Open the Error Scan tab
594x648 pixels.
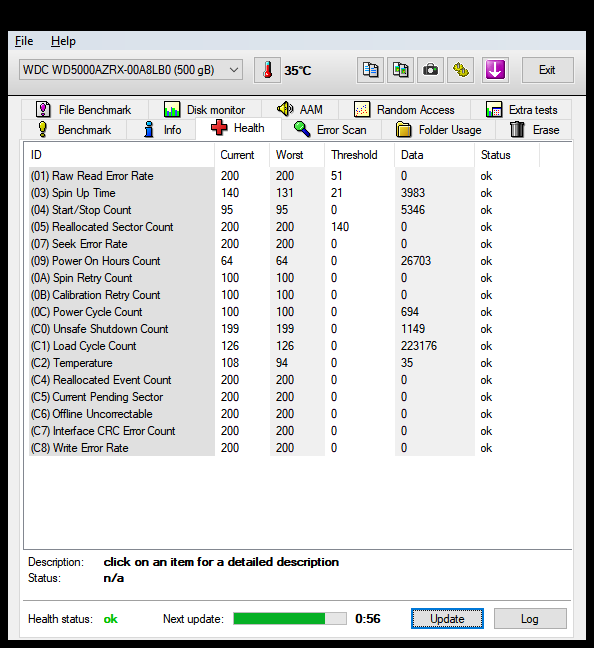[x=331, y=130]
